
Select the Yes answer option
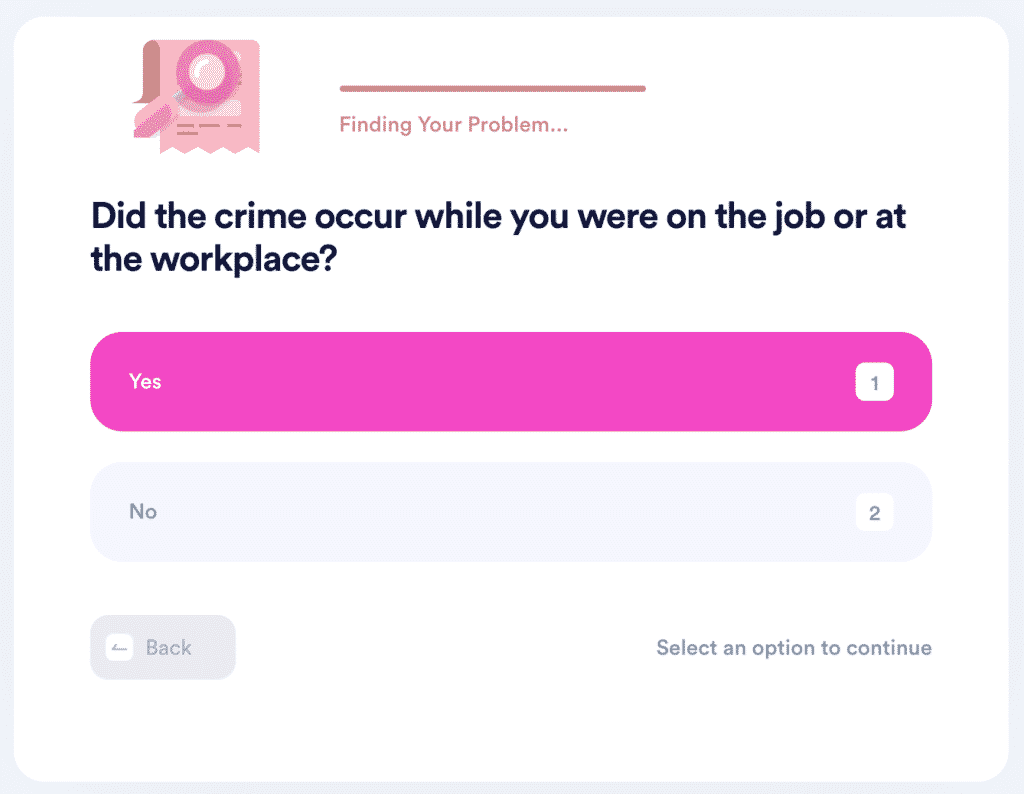[511, 381]
